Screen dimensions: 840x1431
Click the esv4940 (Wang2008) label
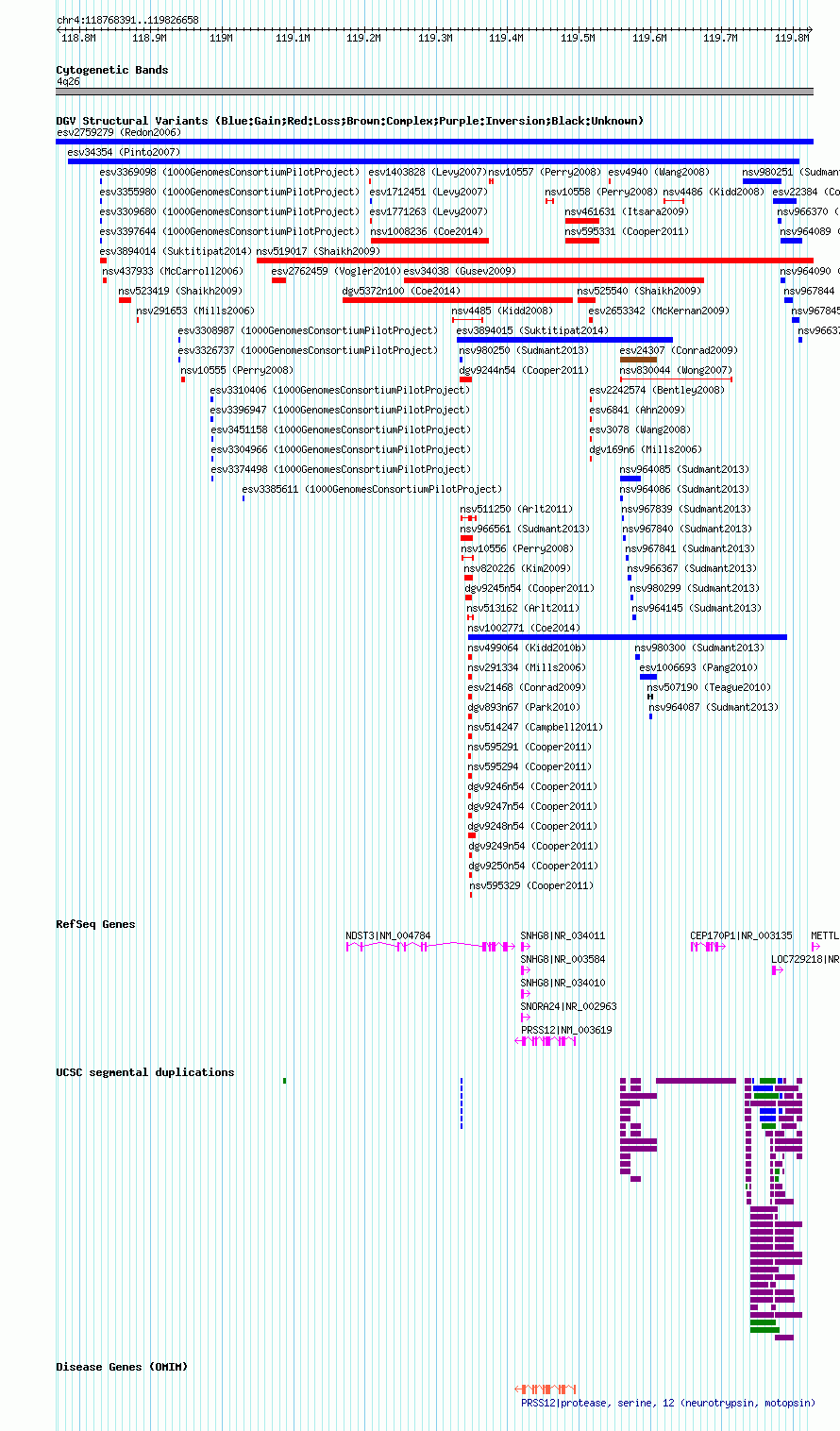(x=659, y=172)
